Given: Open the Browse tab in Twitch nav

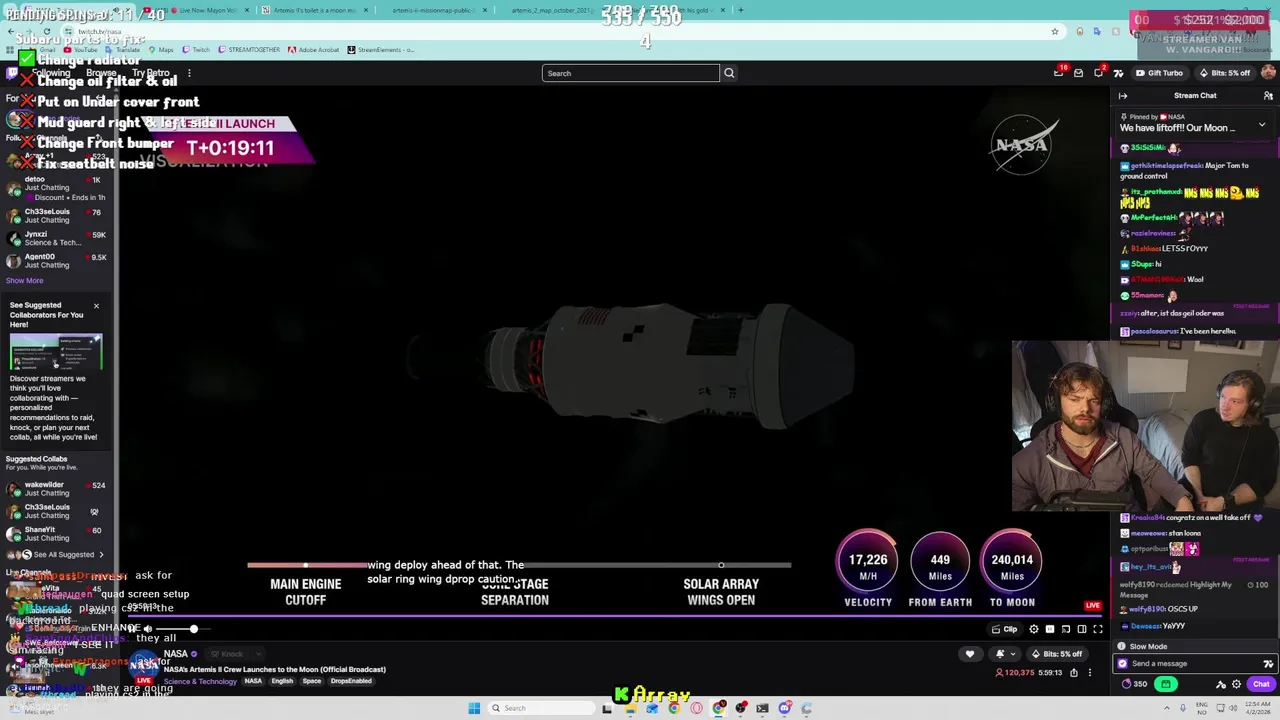Looking at the screenshot, I should (101, 73).
